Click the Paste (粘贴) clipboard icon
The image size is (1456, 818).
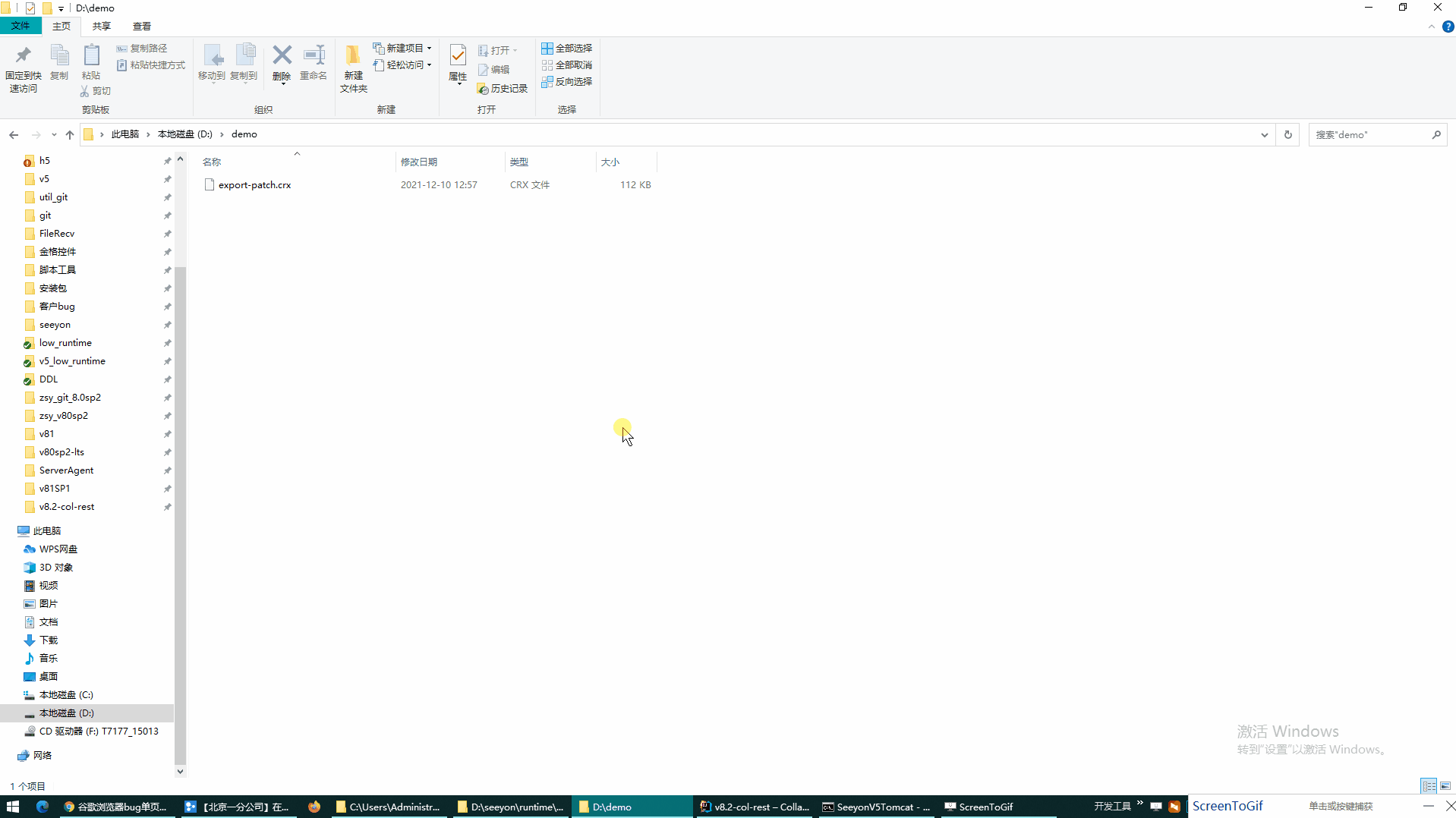coord(91,62)
